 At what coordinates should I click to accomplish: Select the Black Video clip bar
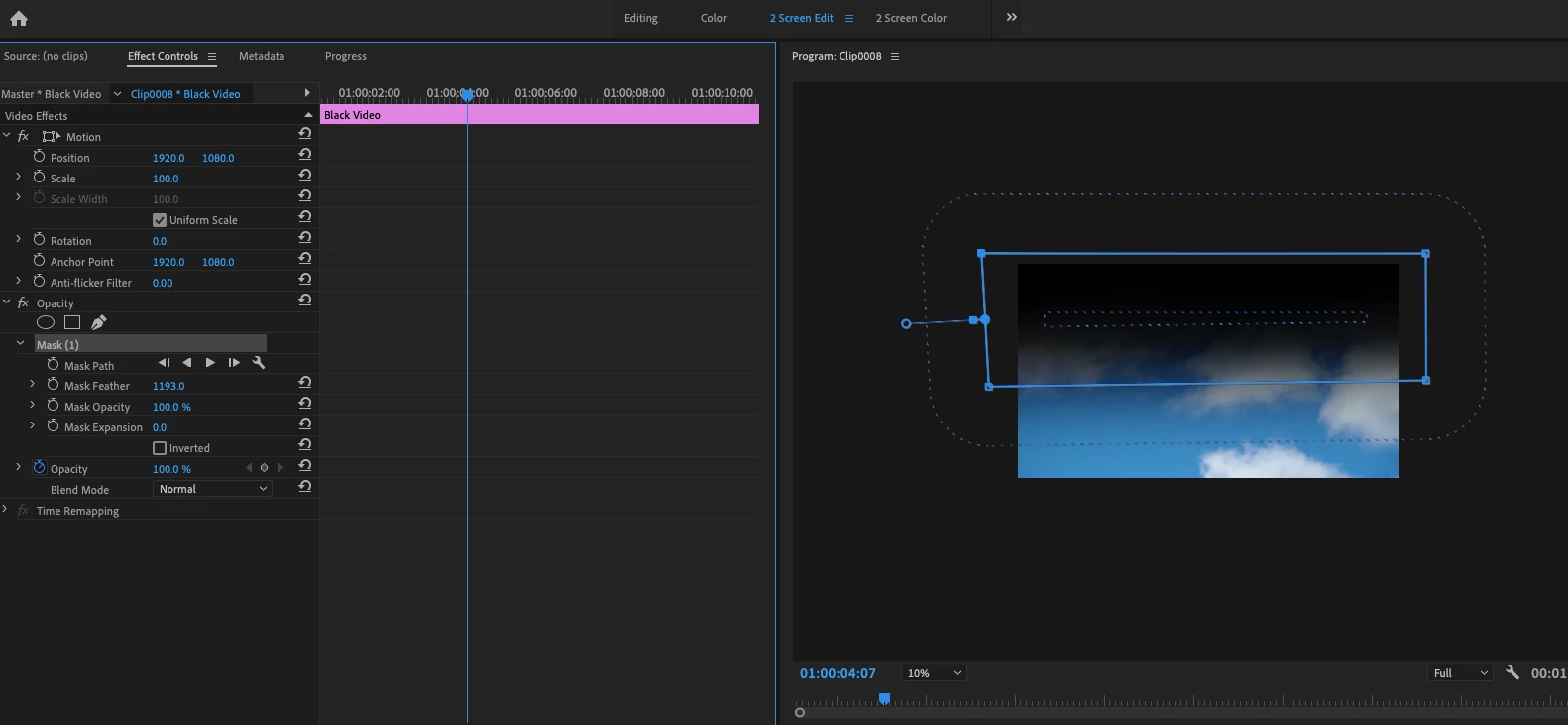coord(539,115)
